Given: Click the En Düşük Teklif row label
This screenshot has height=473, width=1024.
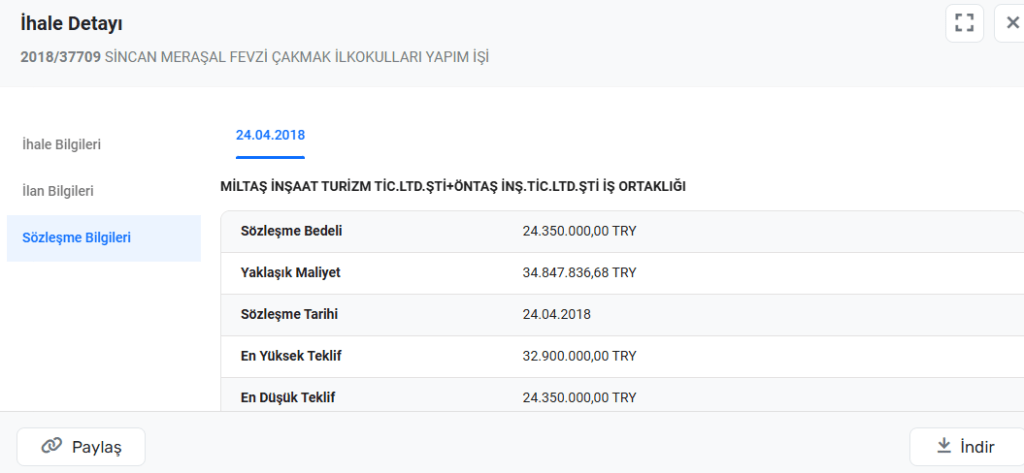Looking at the screenshot, I should [x=288, y=397].
